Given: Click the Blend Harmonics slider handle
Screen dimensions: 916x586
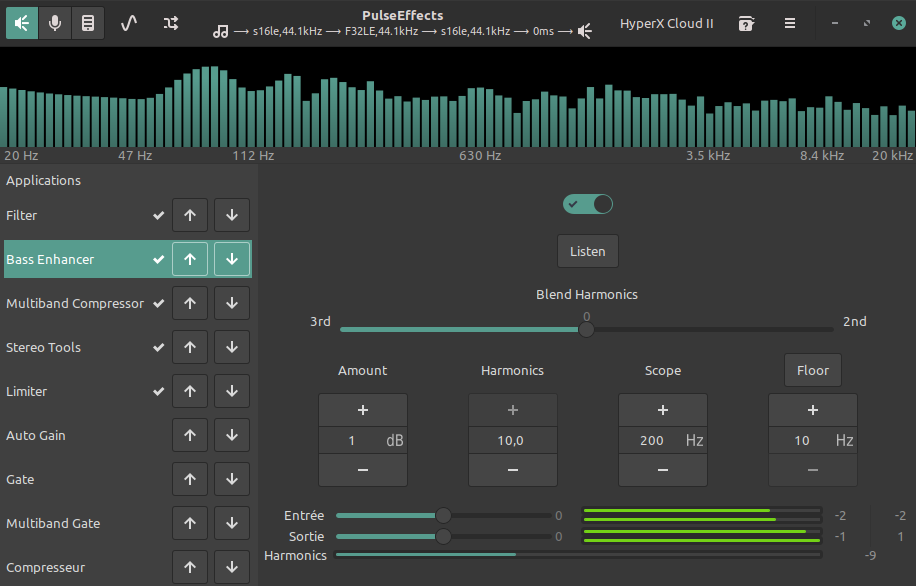Looking at the screenshot, I should [x=587, y=330].
